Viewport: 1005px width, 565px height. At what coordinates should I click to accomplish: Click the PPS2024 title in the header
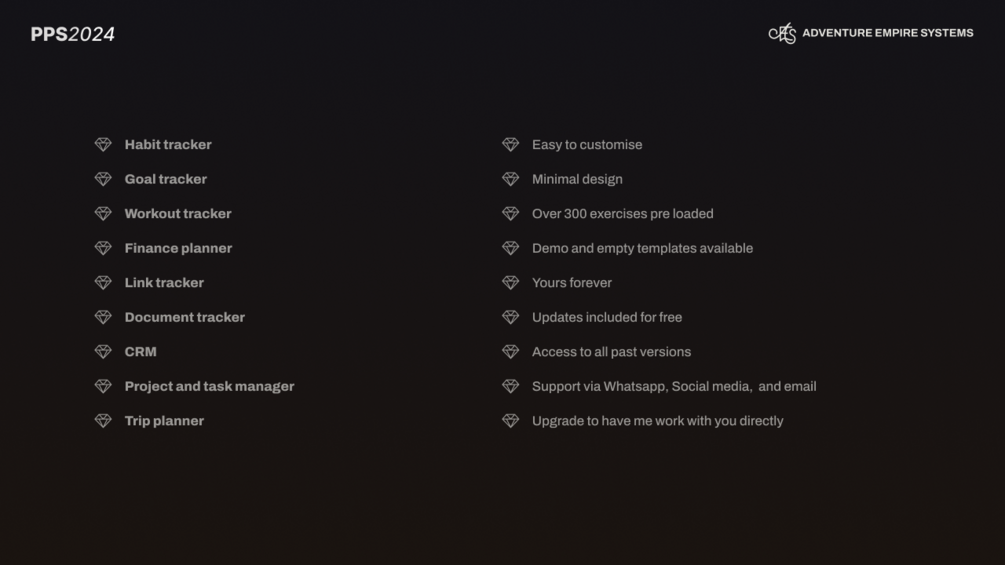click(73, 35)
